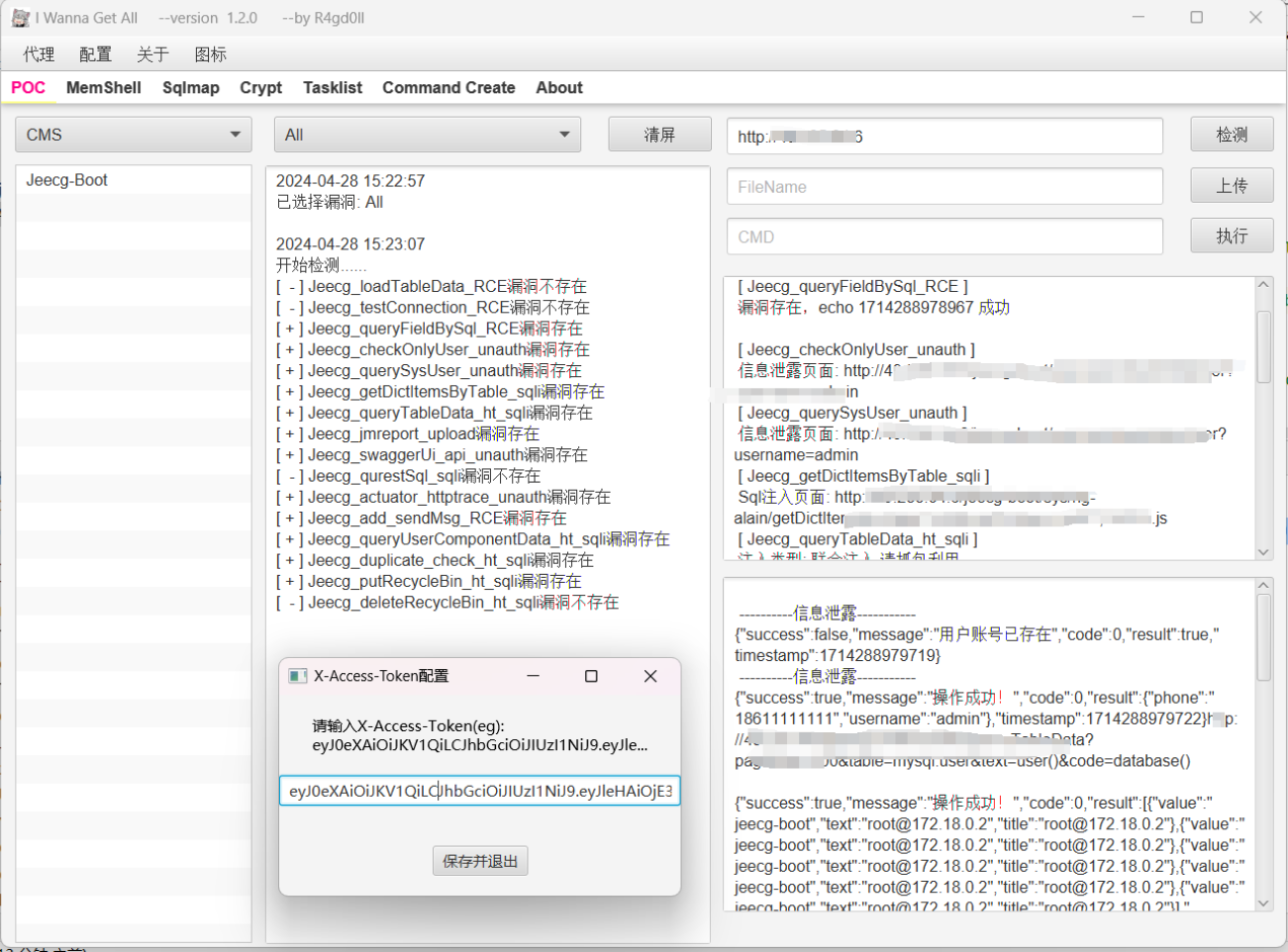Switch to the MemShell tab
The image size is (1288, 952).
[x=103, y=87]
